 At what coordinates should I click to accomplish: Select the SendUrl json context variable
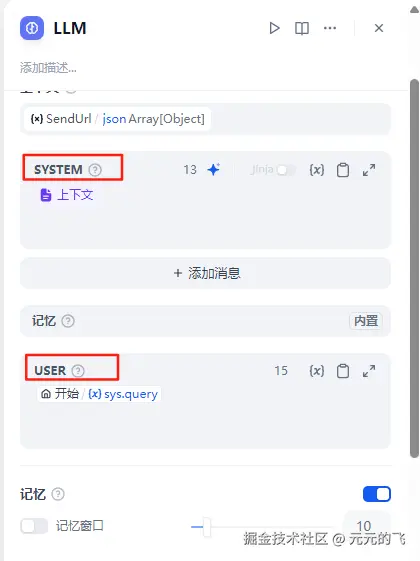pyautogui.click(x=117, y=119)
